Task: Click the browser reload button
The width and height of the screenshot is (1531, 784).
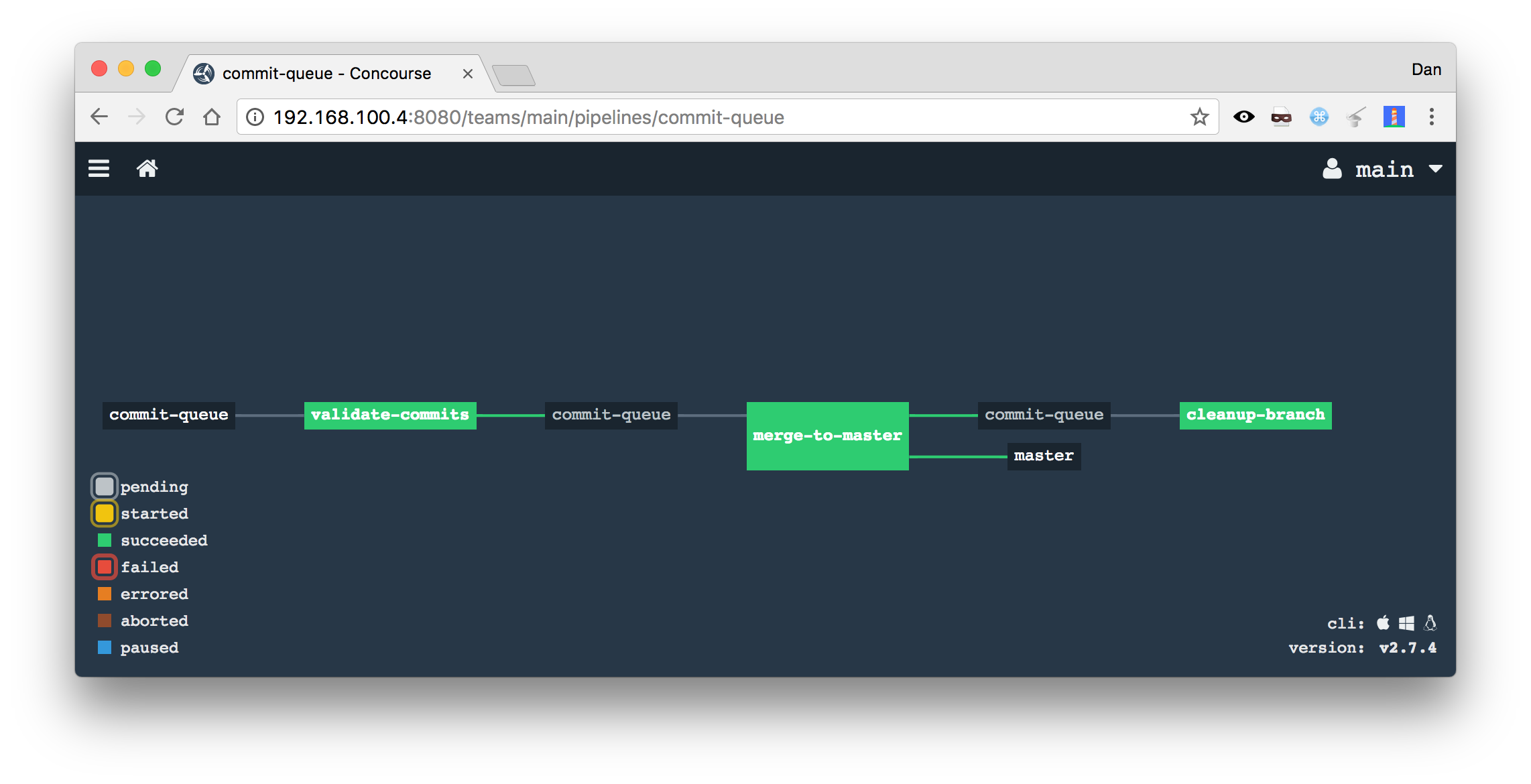Action: pyautogui.click(x=174, y=117)
